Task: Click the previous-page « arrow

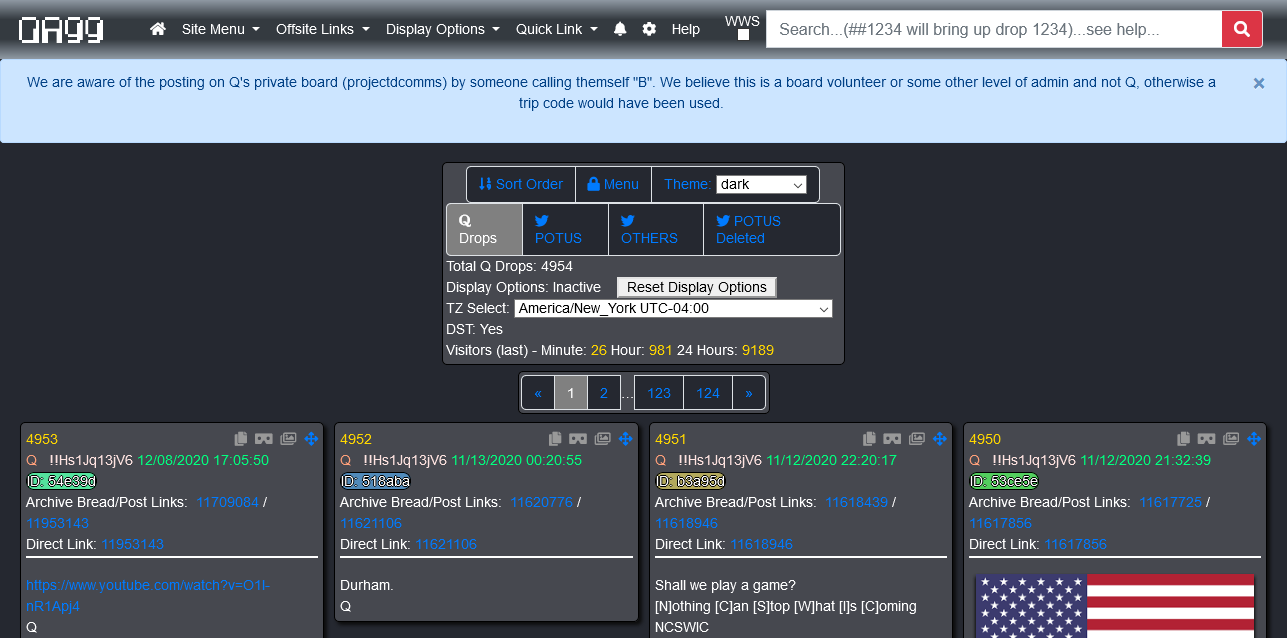Action: click(x=538, y=393)
